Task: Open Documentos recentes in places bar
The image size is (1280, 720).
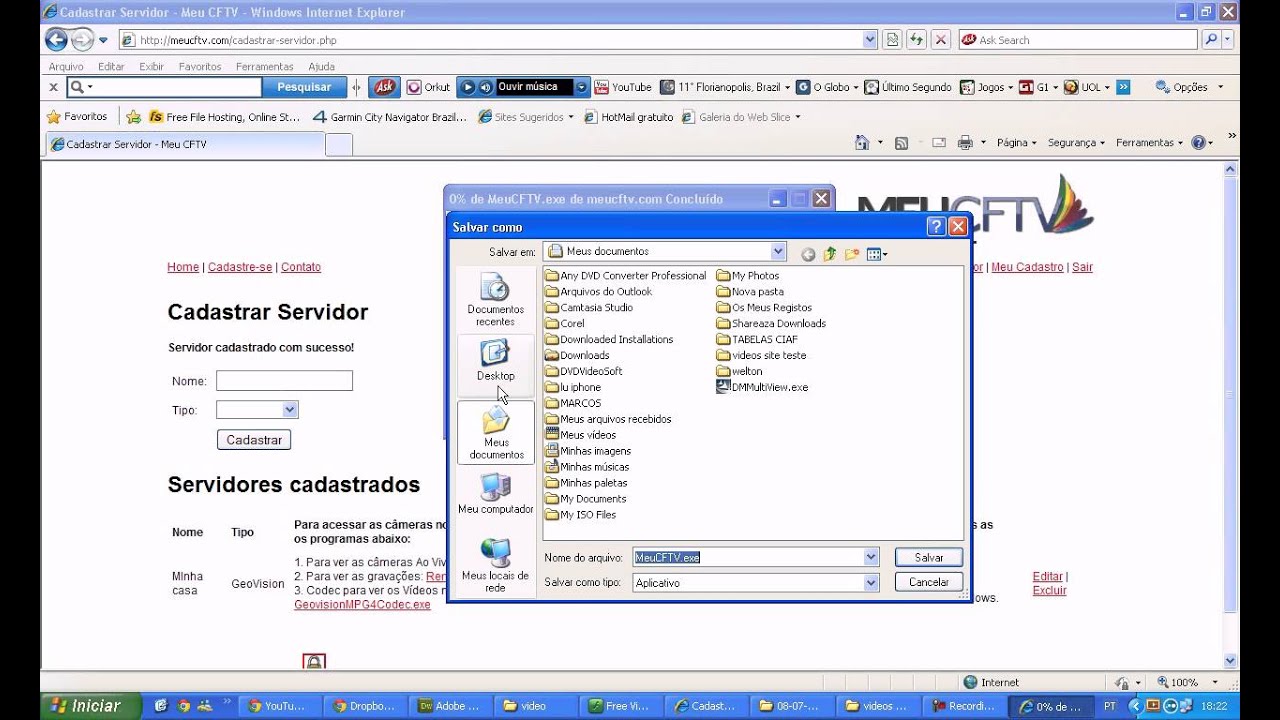Action: (495, 300)
